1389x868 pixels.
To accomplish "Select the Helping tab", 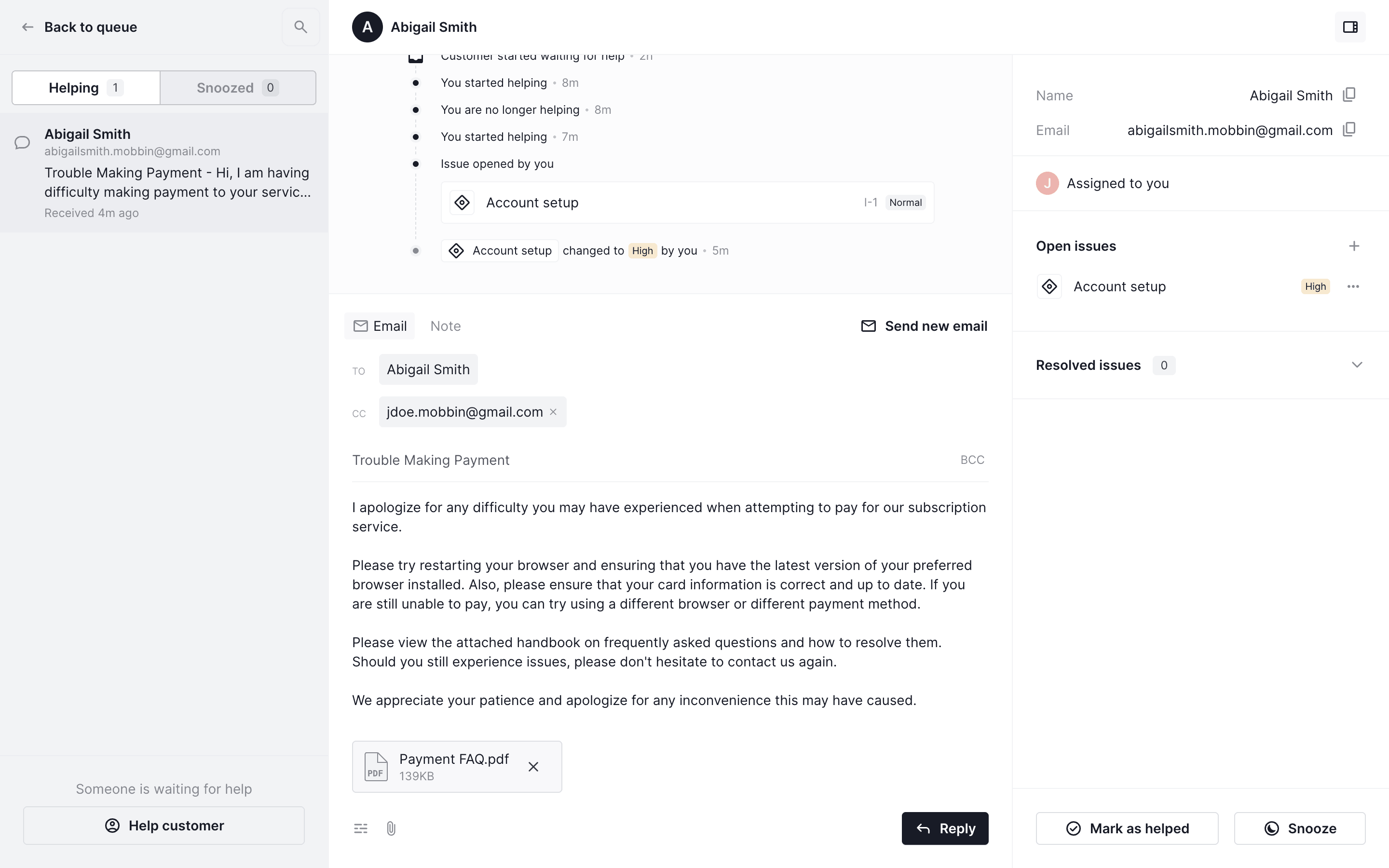I will click(85, 88).
